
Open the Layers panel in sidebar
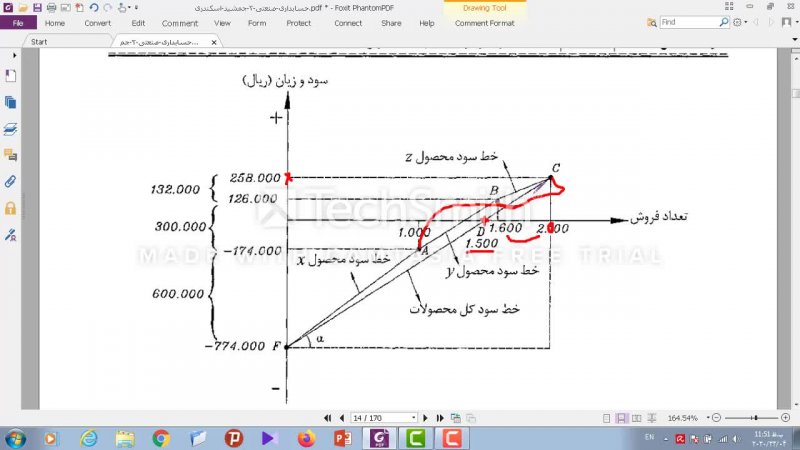(x=11, y=129)
